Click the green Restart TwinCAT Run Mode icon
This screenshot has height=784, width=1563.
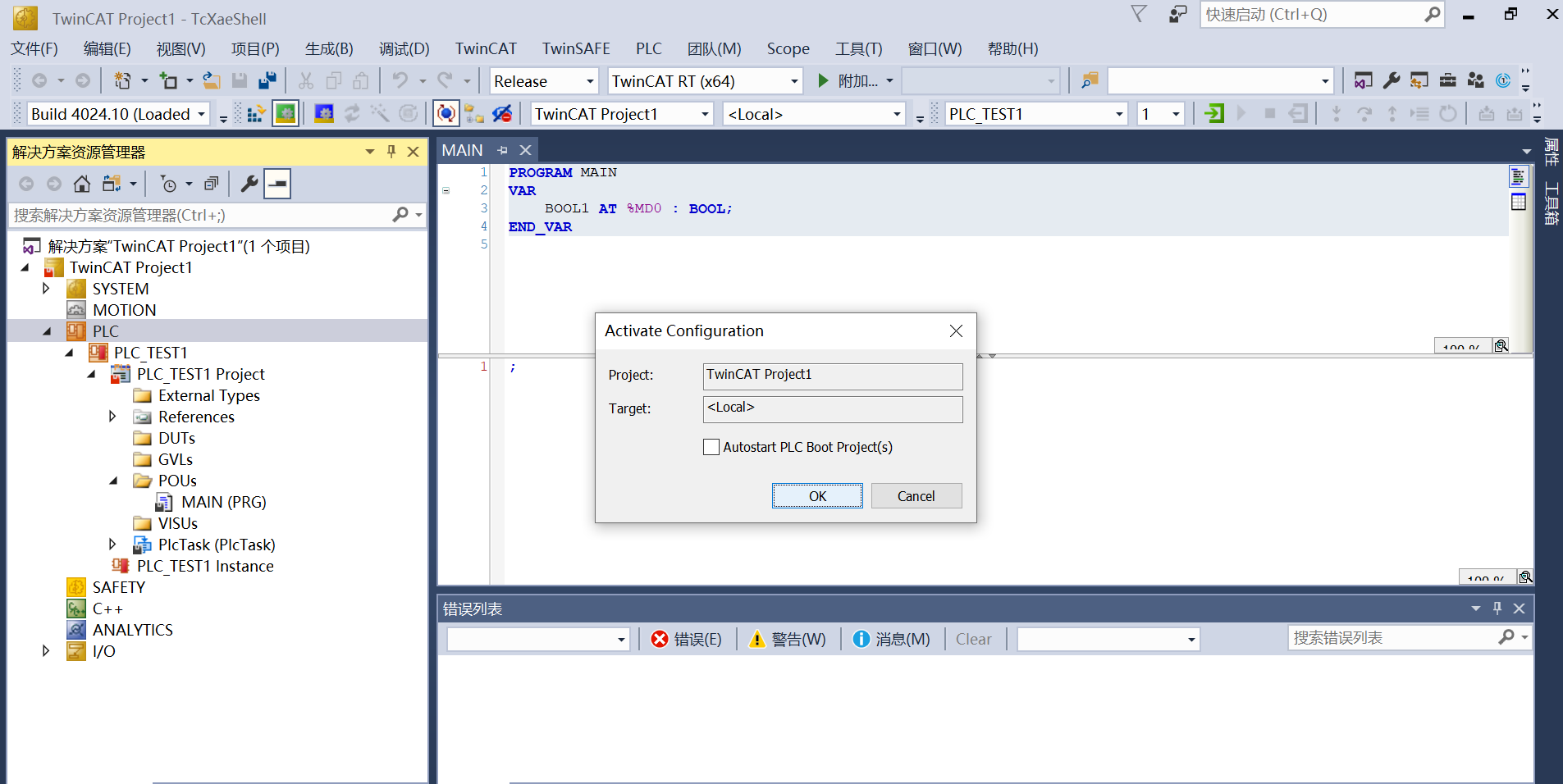click(285, 113)
